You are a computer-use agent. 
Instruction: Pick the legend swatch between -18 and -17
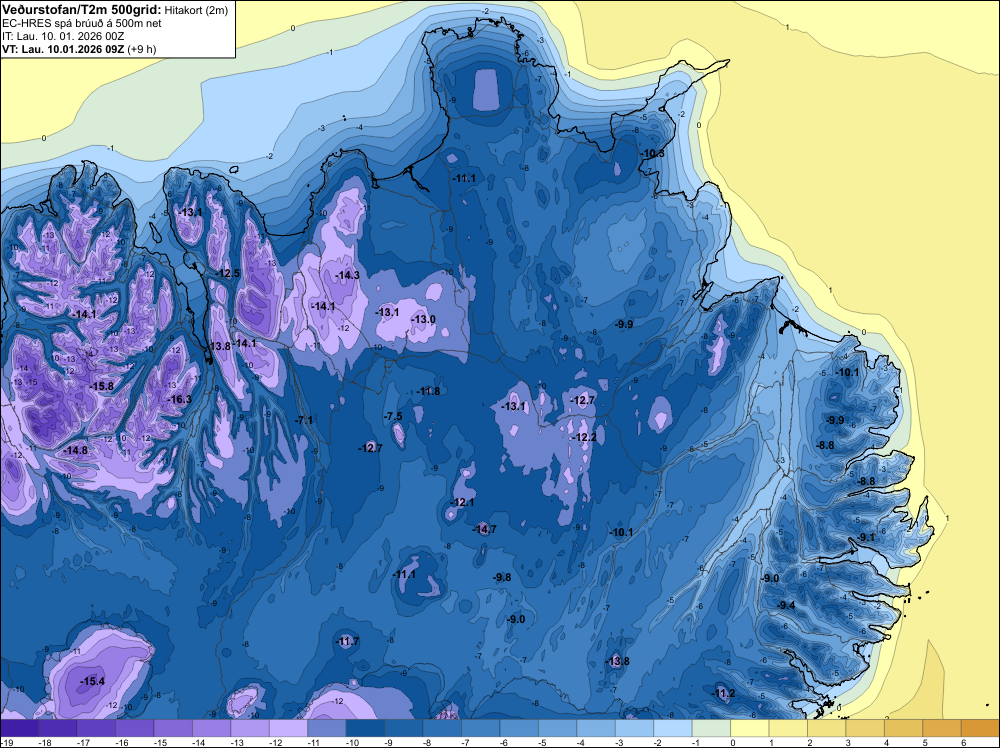point(57,727)
